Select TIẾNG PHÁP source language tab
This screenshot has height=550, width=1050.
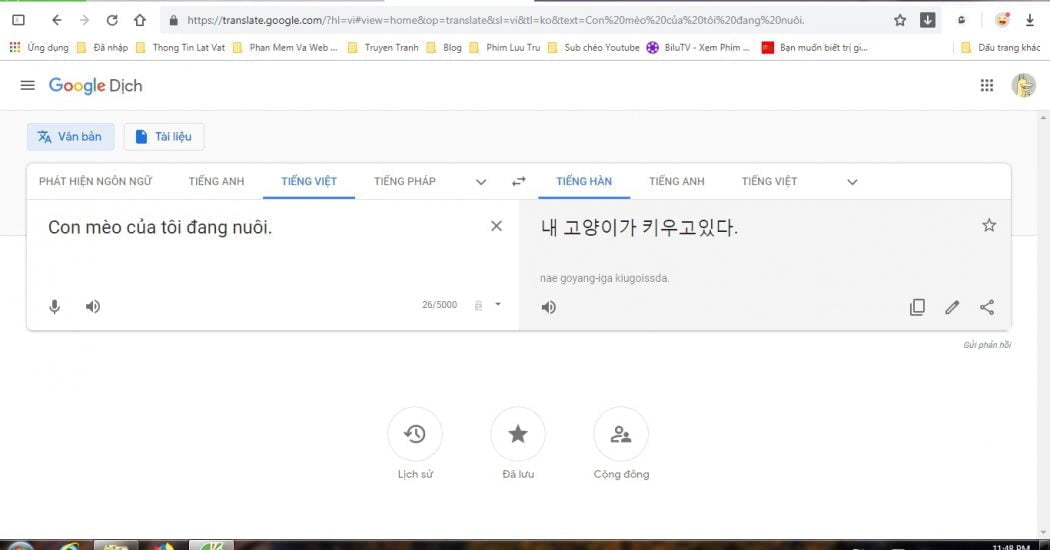404,181
